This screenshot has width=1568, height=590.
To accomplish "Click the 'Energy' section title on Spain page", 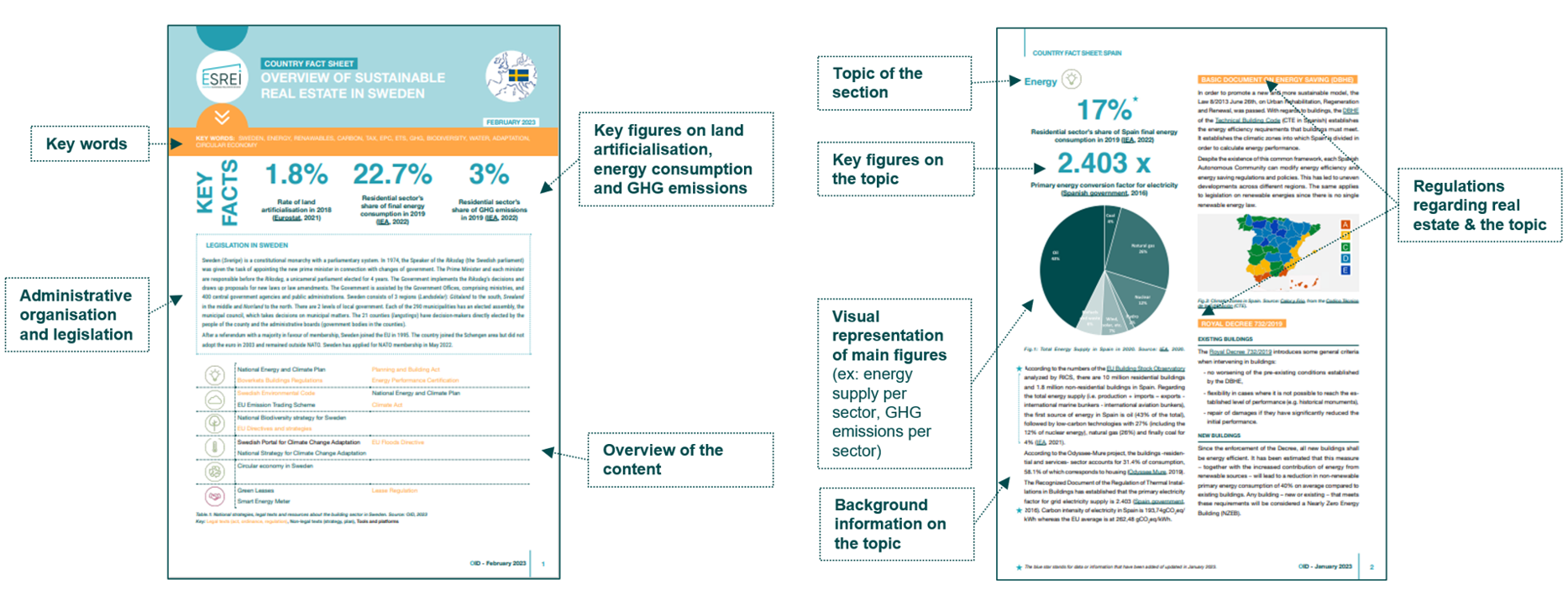I will 1041,81.
